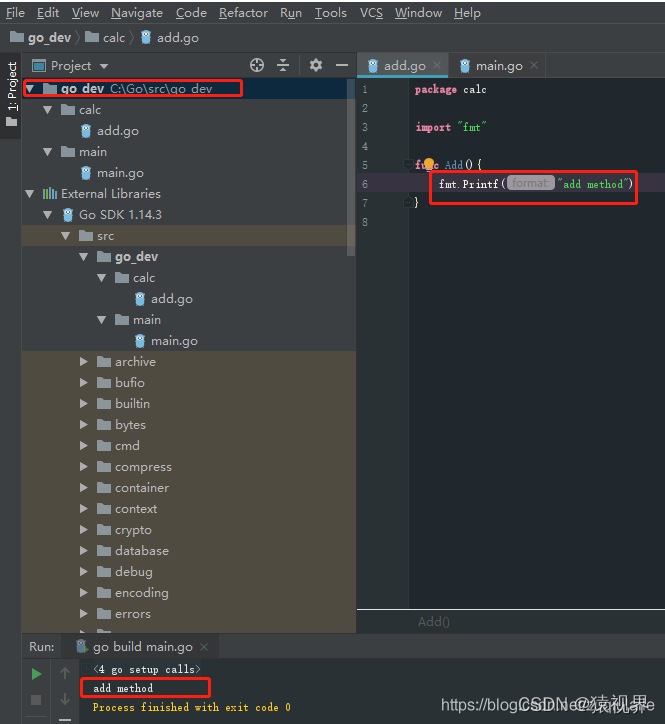Open the Help menu

[467, 12]
